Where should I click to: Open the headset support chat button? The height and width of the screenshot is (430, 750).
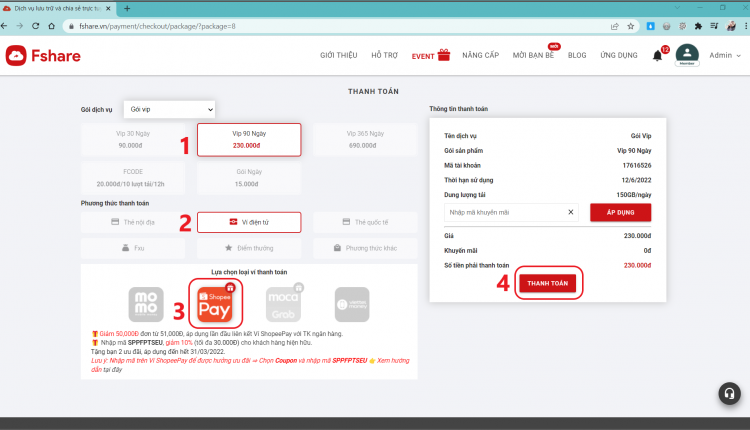pyautogui.click(x=729, y=393)
